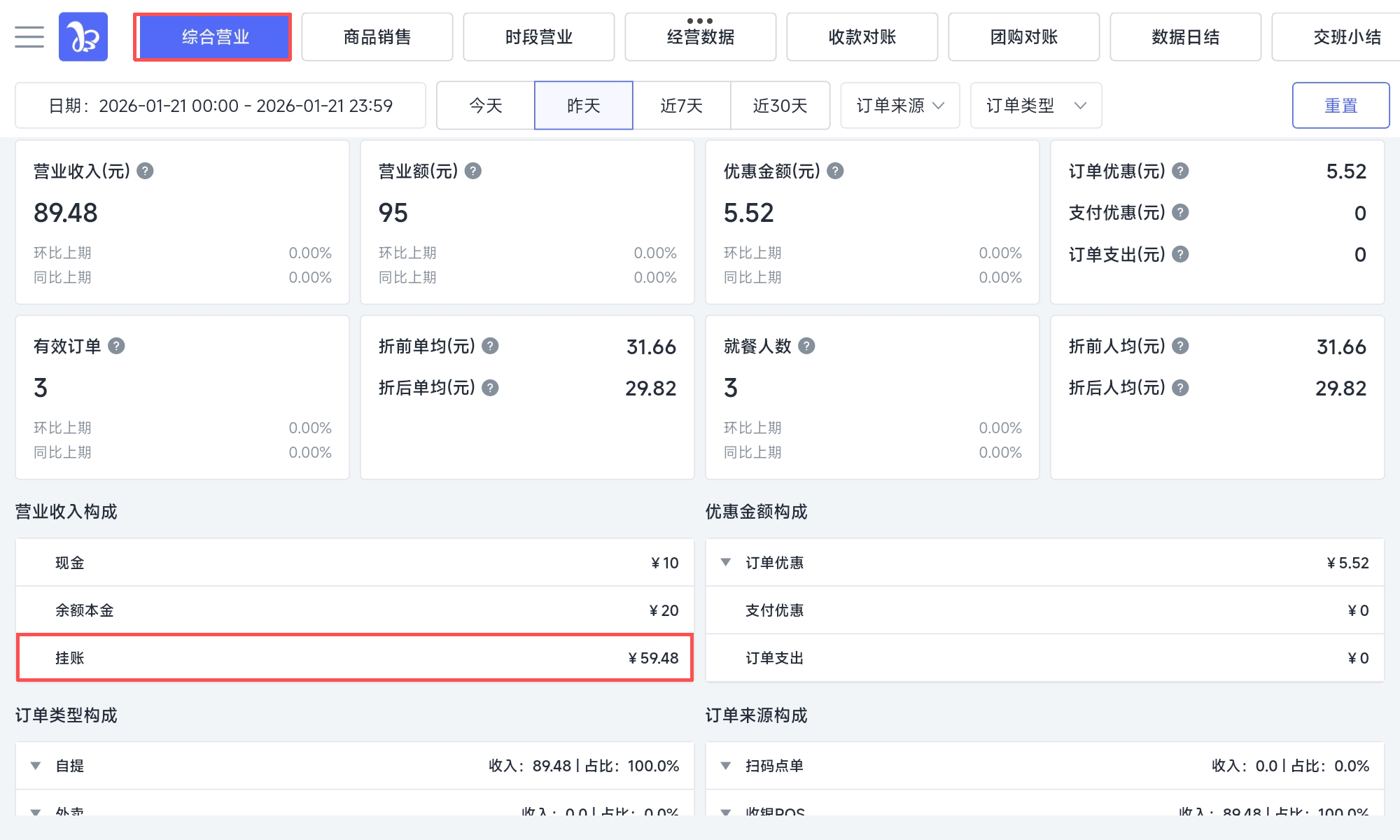Click help icon next to 折后单均(元)

click(x=491, y=388)
